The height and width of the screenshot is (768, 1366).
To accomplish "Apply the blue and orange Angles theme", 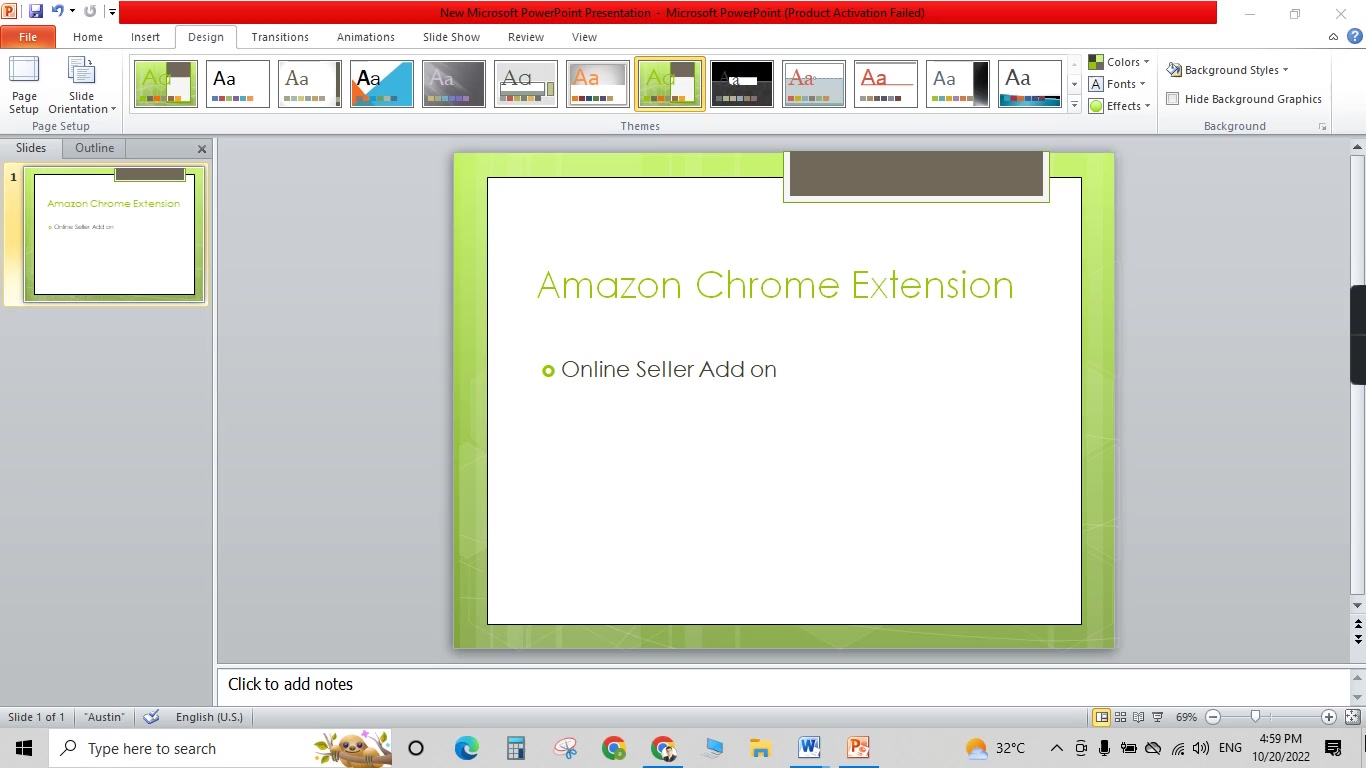I will [x=382, y=84].
